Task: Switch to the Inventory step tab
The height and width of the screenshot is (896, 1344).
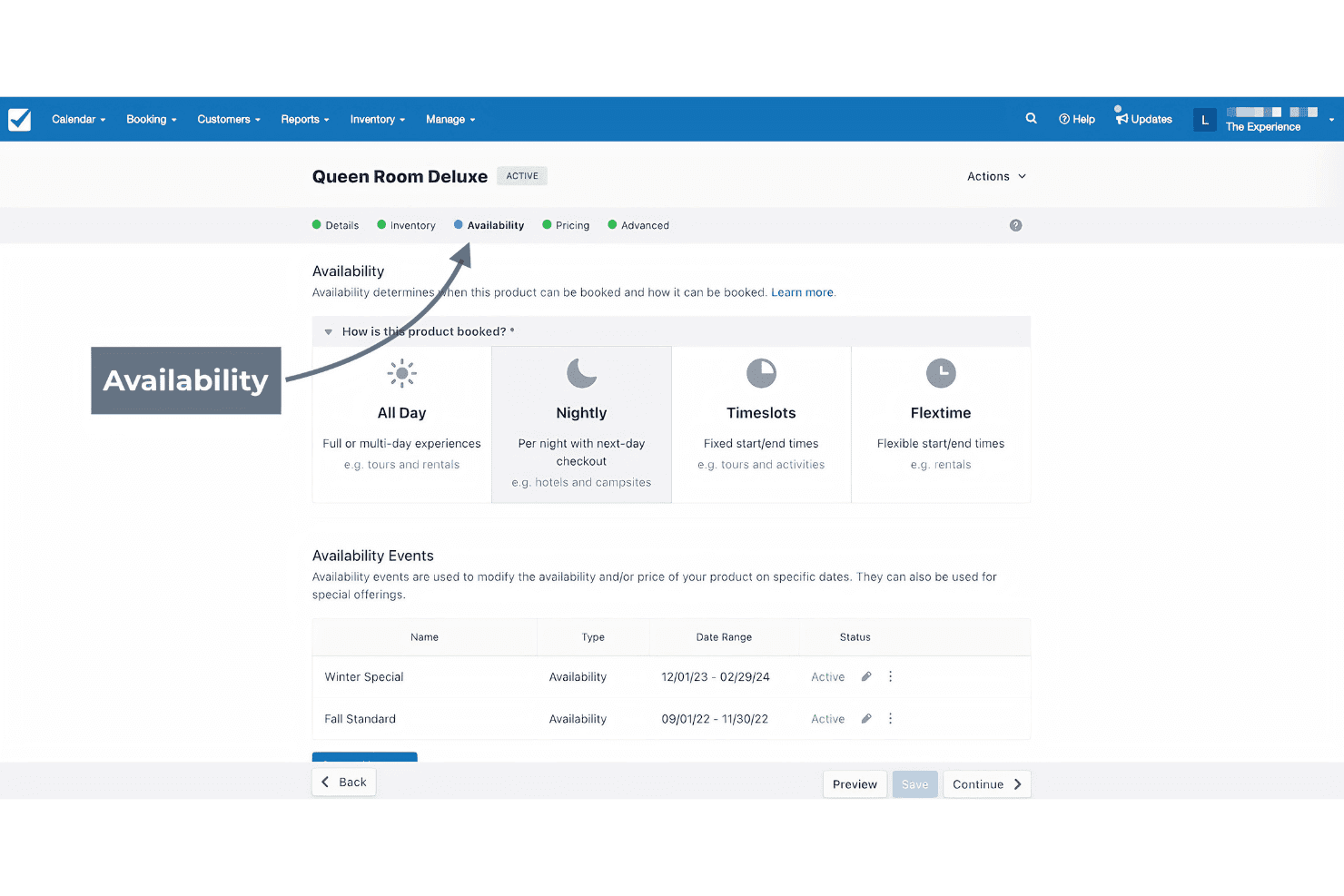Action: coord(406,225)
